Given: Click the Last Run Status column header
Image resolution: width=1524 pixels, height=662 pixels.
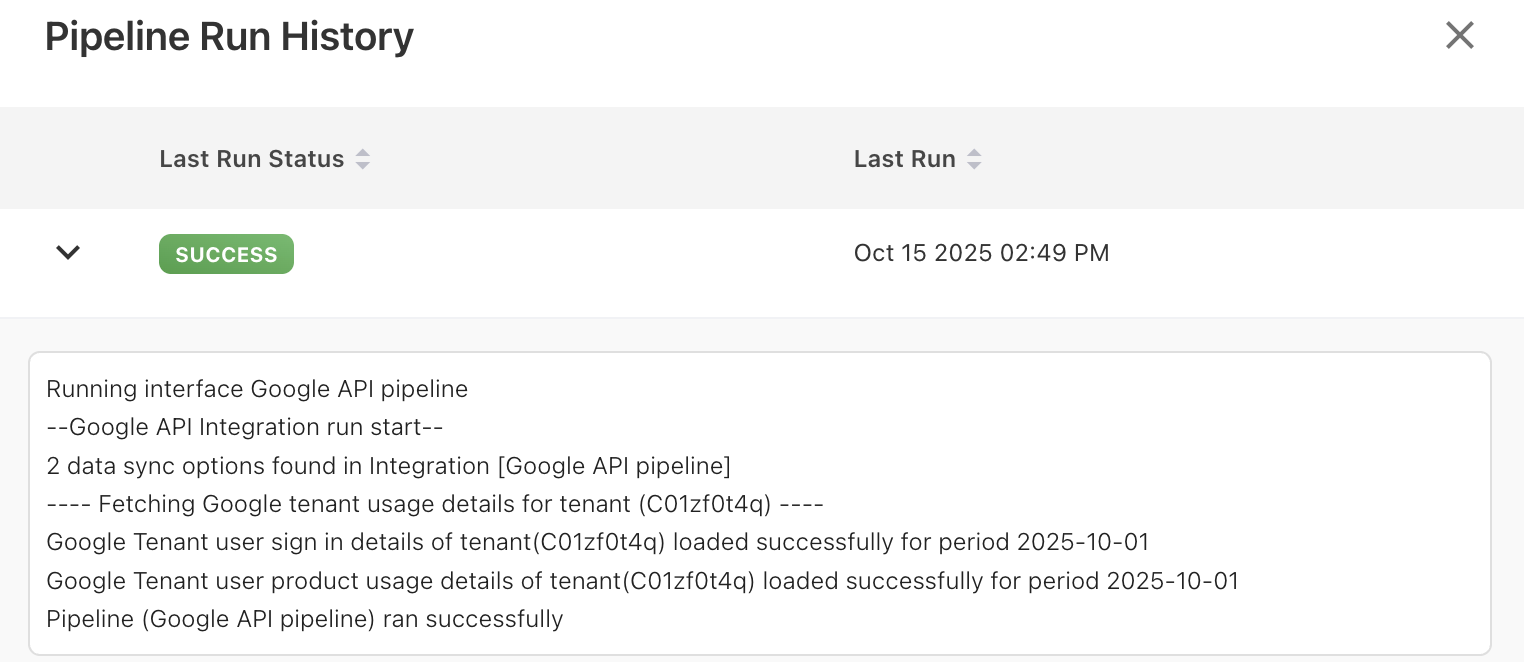Looking at the screenshot, I should 251,159.
